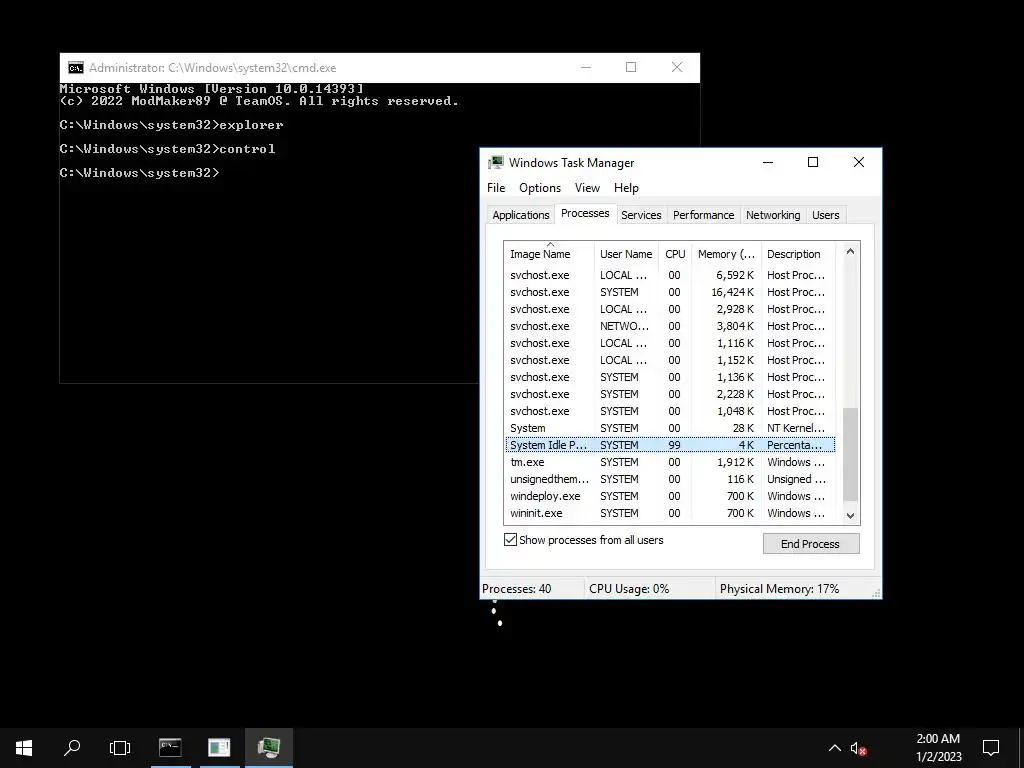Select the Processes tab

tap(585, 214)
